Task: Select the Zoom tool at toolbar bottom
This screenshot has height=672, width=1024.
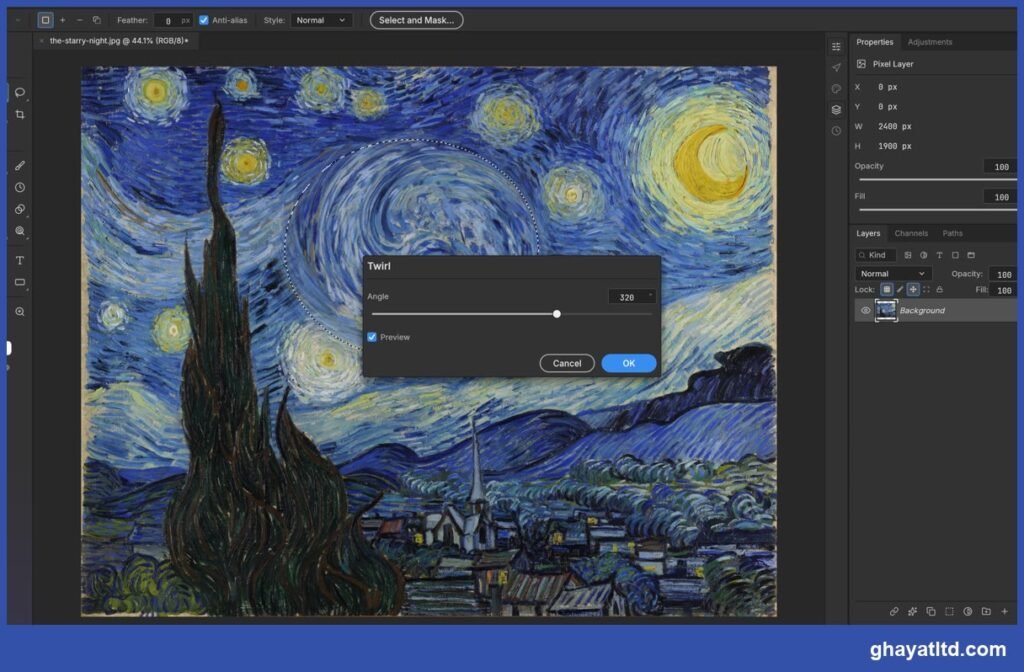Action: point(20,312)
